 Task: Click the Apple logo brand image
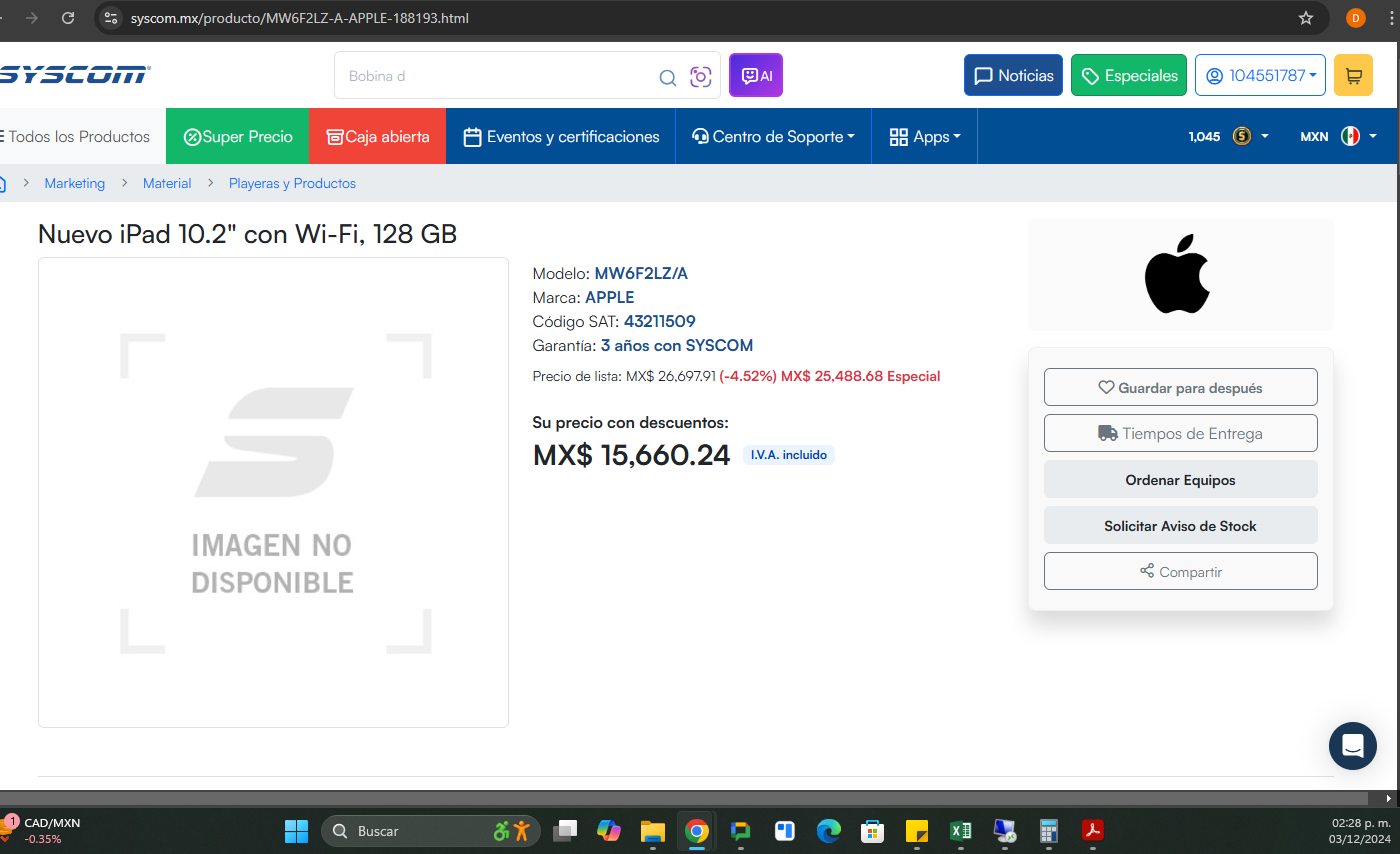pos(1180,274)
